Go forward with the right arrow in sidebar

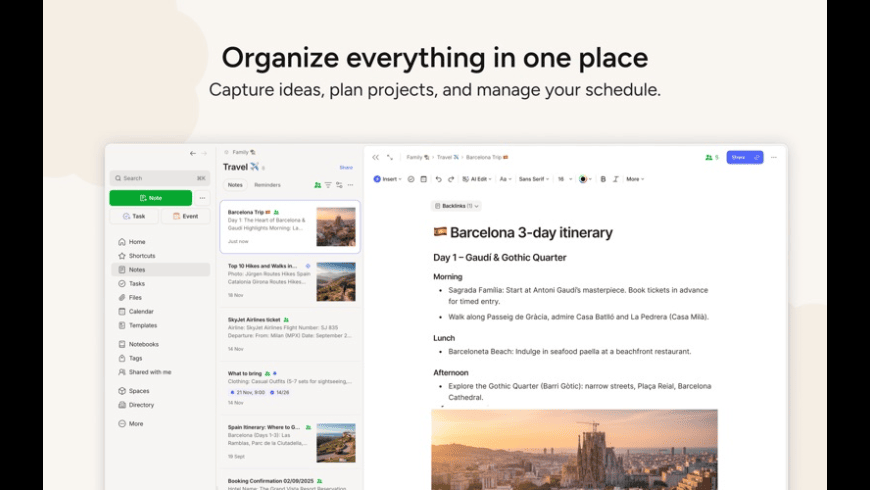[204, 153]
